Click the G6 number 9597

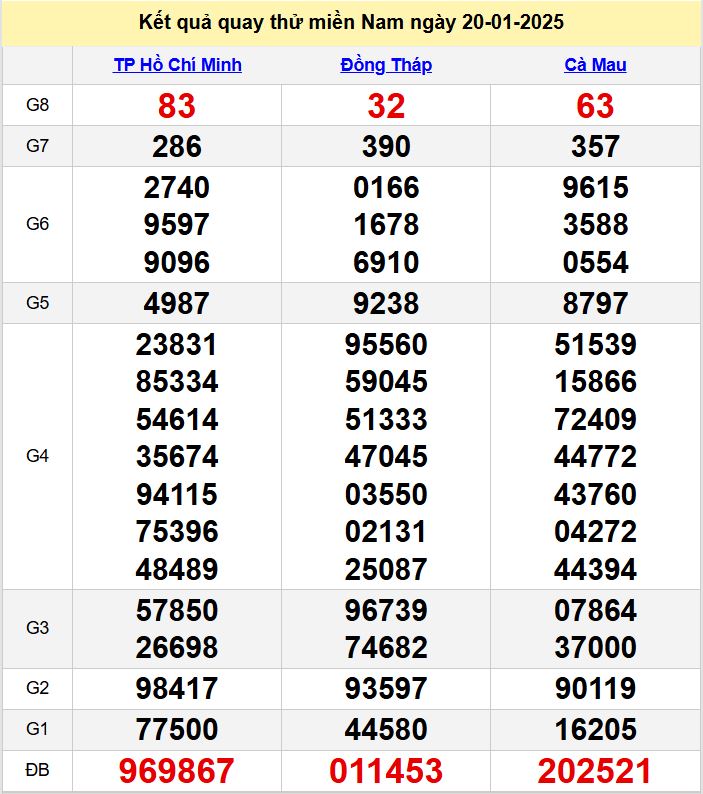coord(177,224)
